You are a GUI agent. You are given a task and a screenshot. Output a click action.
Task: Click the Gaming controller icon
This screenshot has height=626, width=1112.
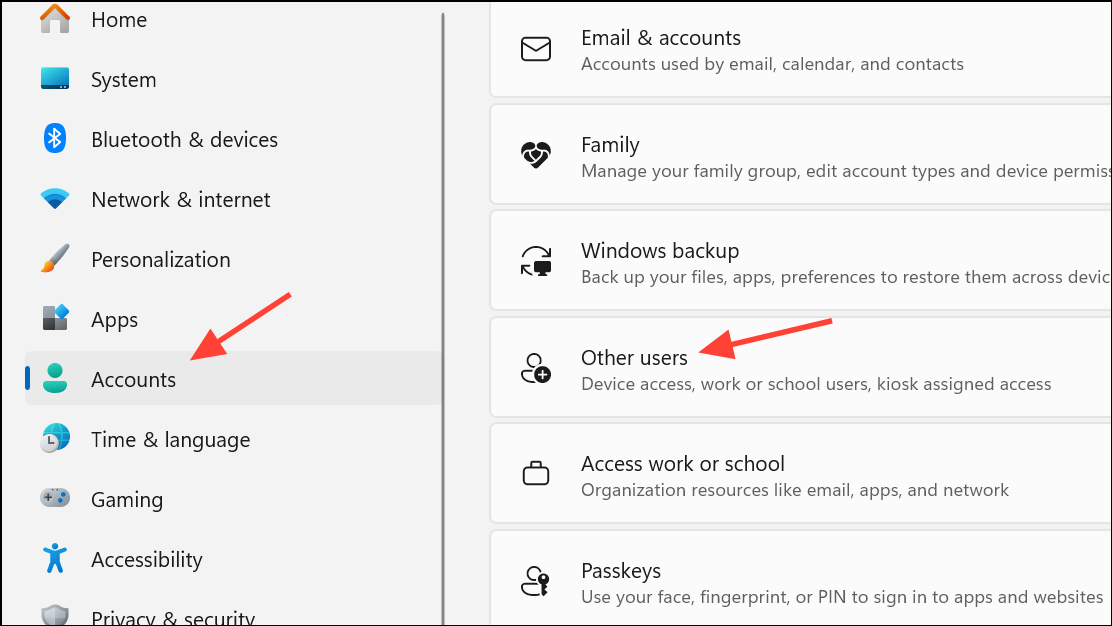pyautogui.click(x=55, y=498)
